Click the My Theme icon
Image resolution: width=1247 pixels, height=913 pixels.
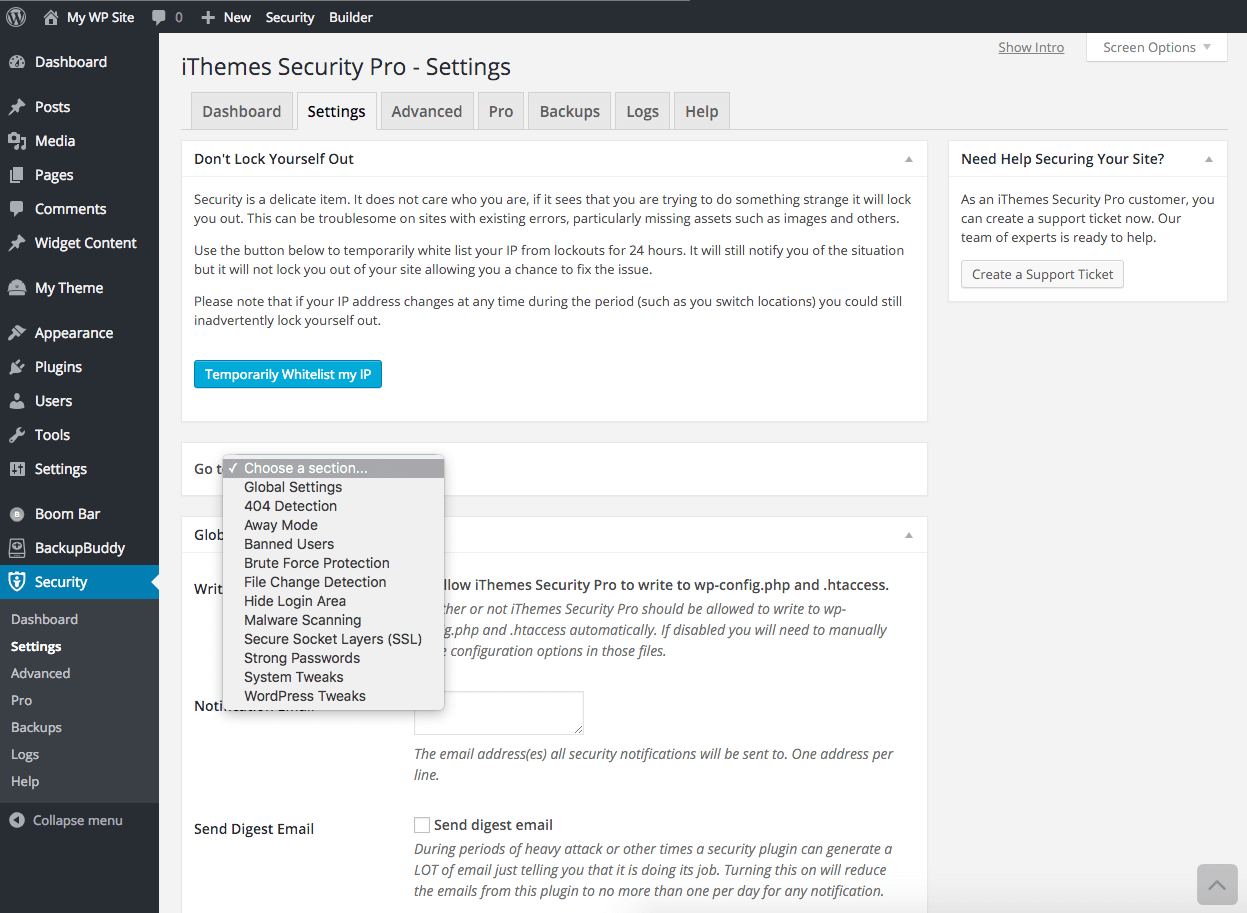coord(17,288)
